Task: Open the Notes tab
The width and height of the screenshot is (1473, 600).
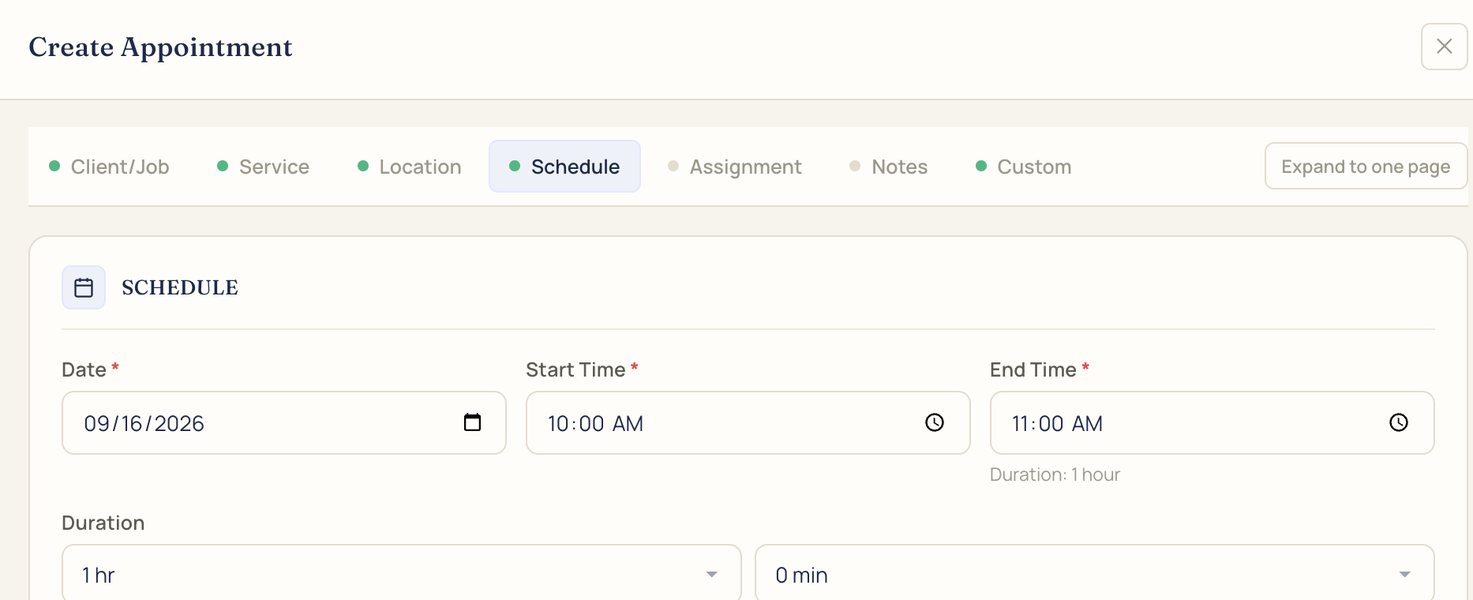Action: click(888, 166)
